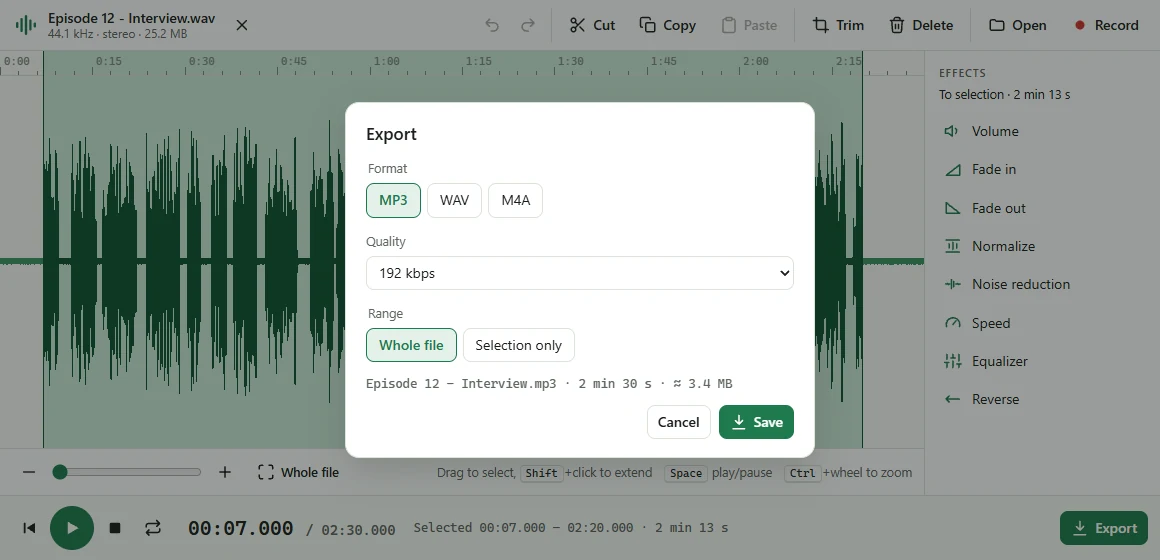Play the audio
This screenshot has height=560, width=1160.
pyautogui.click(x=72, y=528)
